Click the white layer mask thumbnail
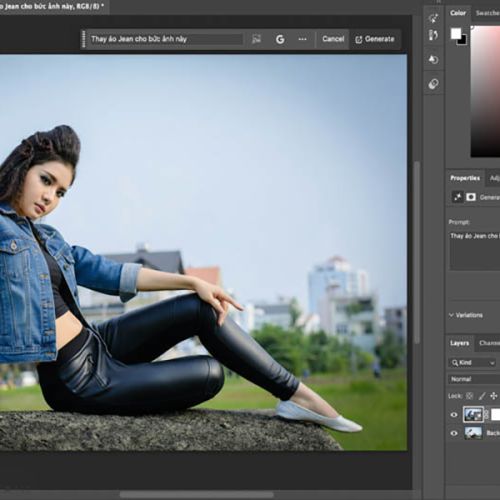The width and height of the screenshot is (500, 500). [x=496, y=415]
